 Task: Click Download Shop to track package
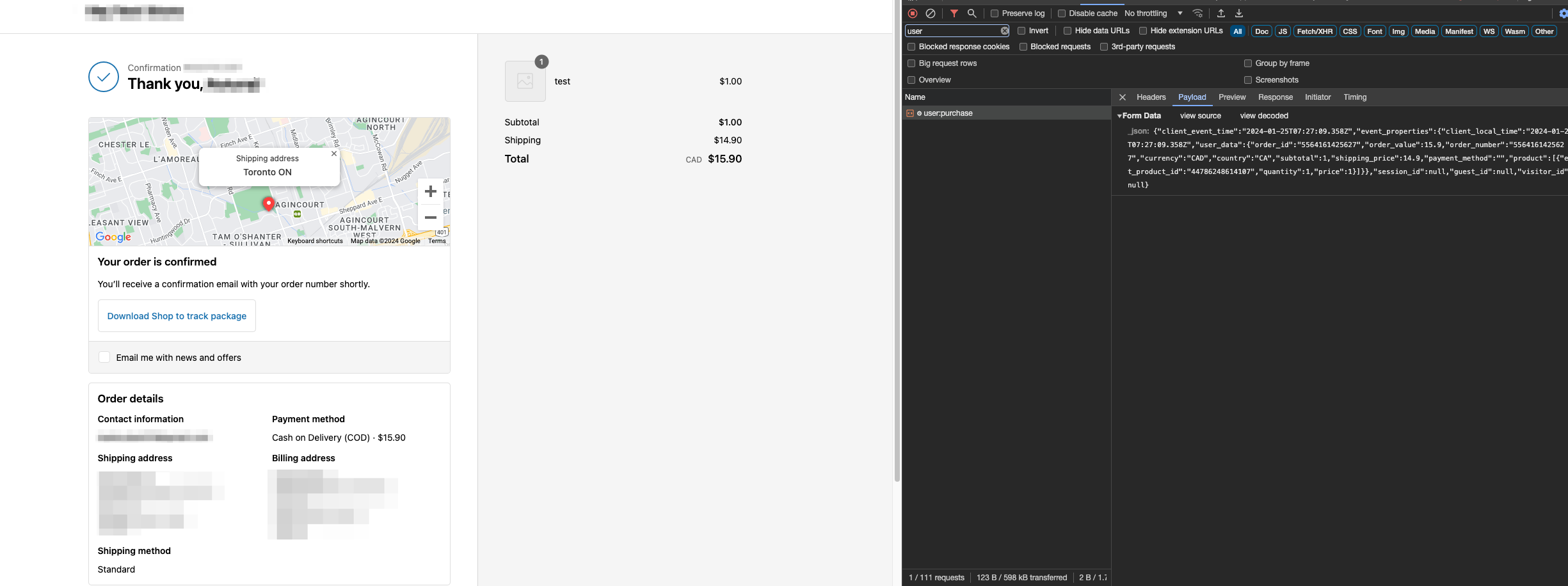coord(177,316)
